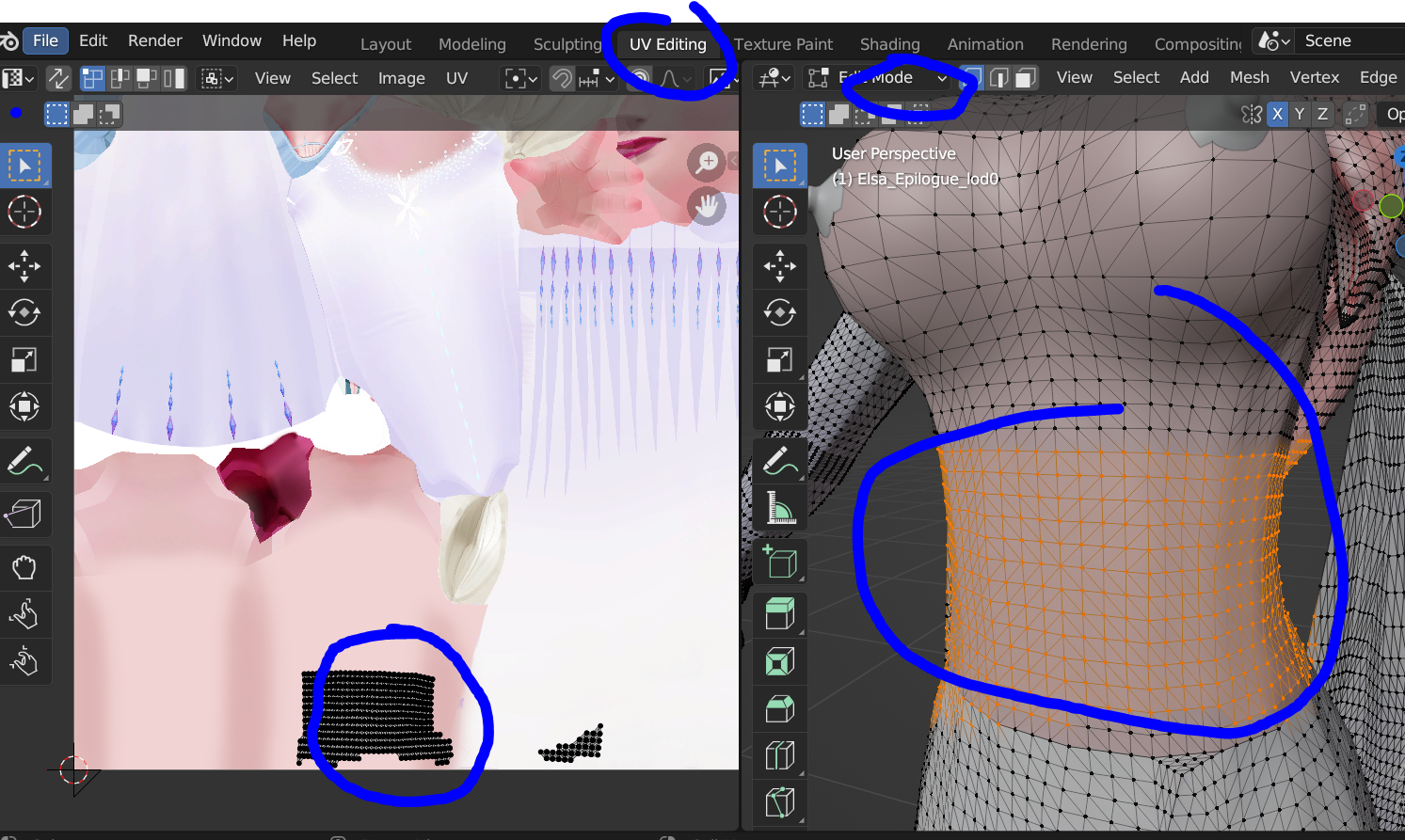Click the UV editor pan hand gizmo
This screenshot has height=840, width=1405.
707,206
